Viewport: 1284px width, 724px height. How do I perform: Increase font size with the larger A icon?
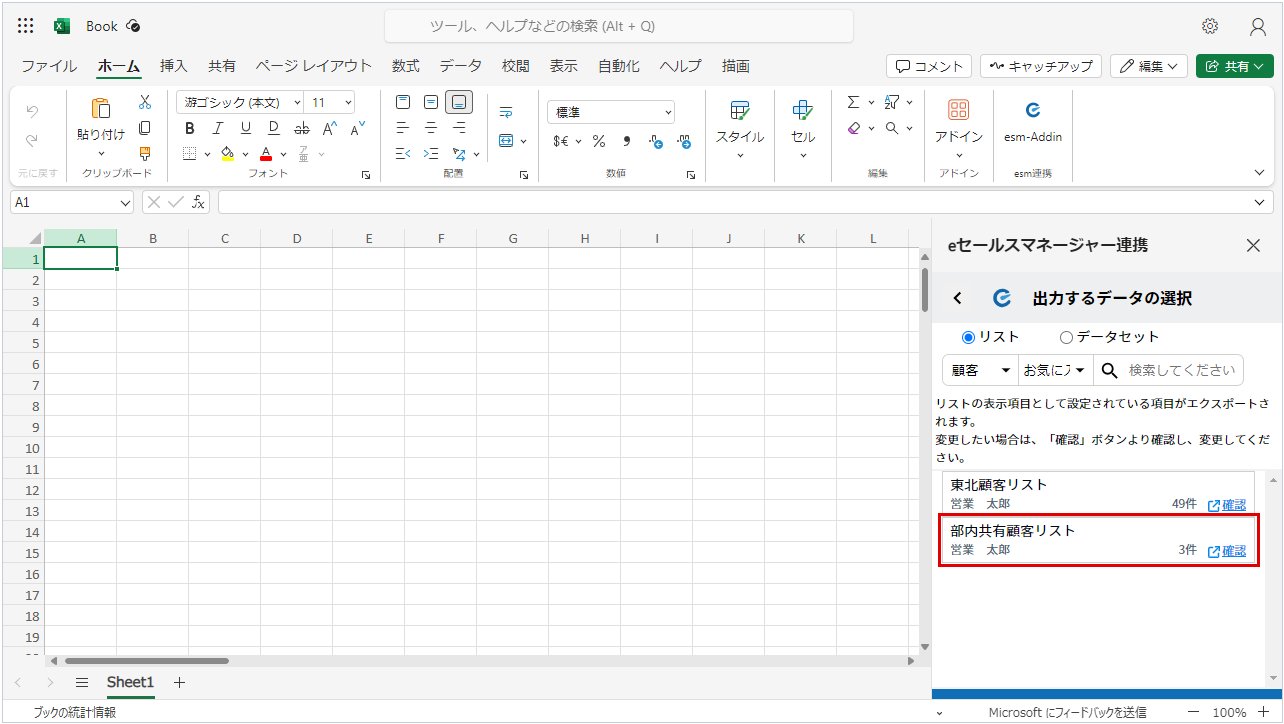click(x=330, y=128)
